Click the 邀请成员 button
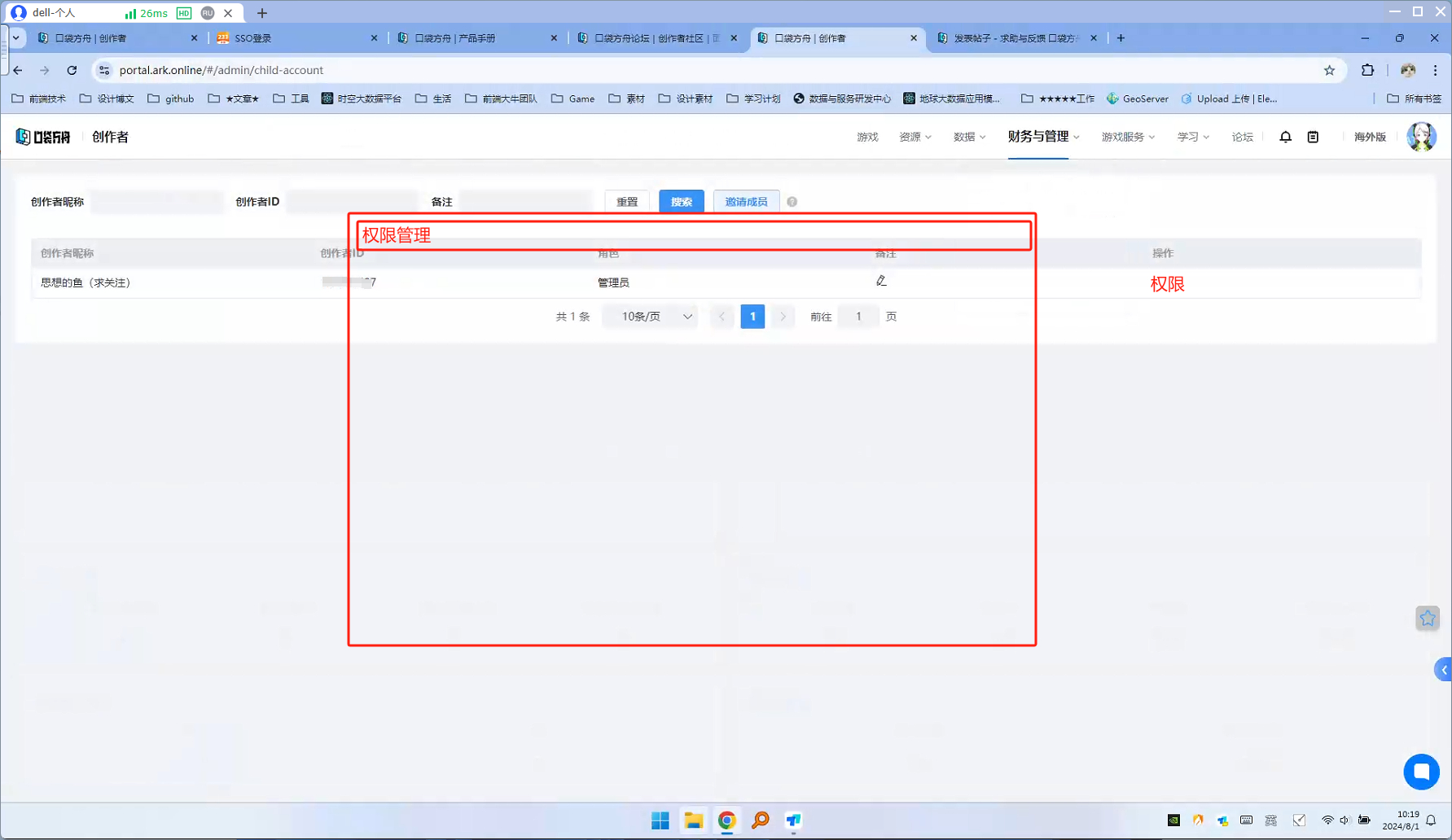 (746, 202)
